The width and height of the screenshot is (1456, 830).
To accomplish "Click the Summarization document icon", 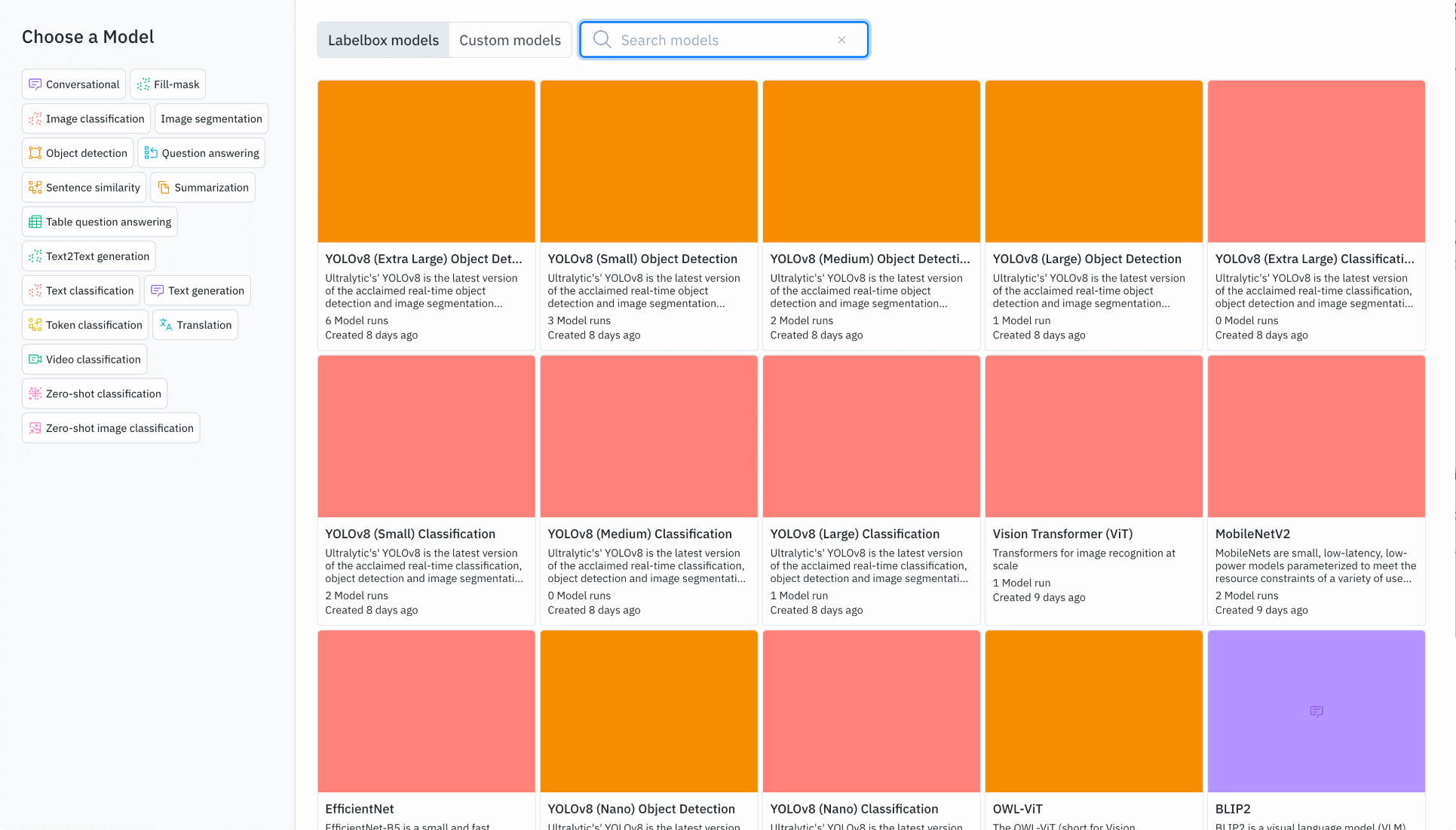I will pyautogui.click(x=164, y=188).
